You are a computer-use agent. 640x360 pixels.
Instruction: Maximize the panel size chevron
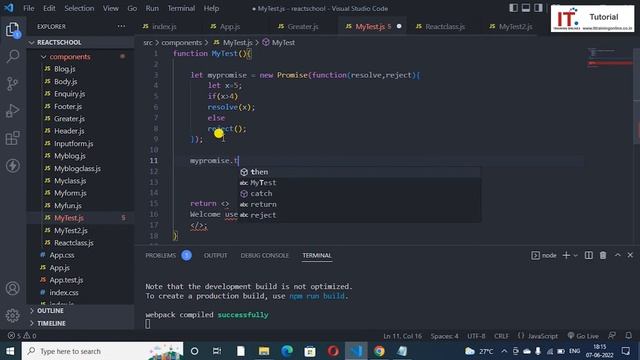(x=618, y=255)
